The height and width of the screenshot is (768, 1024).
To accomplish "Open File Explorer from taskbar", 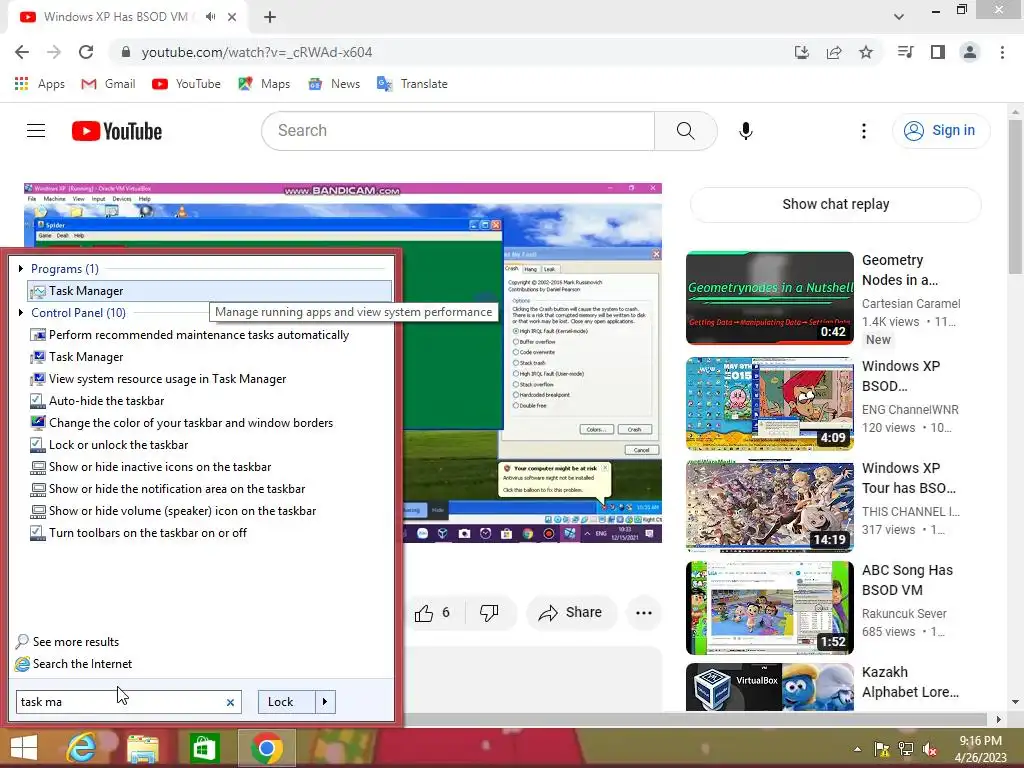I will (143, 748).
